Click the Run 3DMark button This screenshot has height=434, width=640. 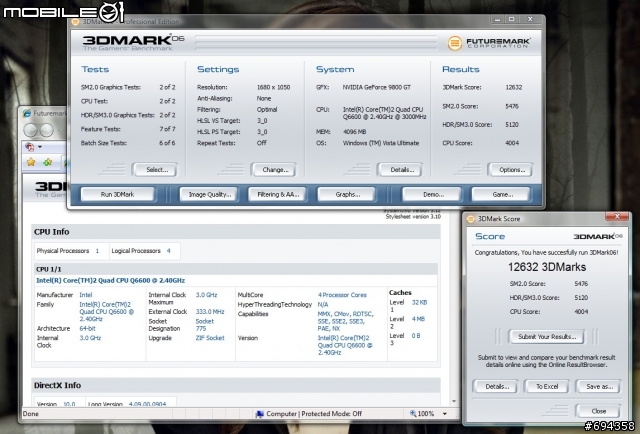click(x=118, y=194)
